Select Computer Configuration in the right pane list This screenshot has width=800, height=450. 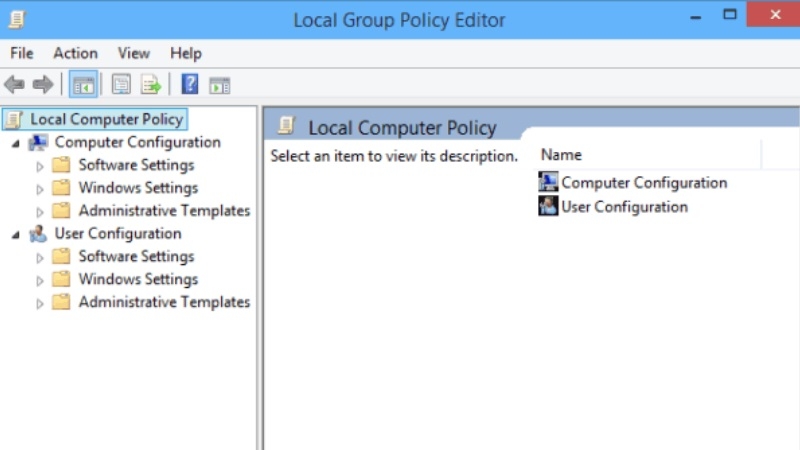pyautogui.click(x=644, y=183)
